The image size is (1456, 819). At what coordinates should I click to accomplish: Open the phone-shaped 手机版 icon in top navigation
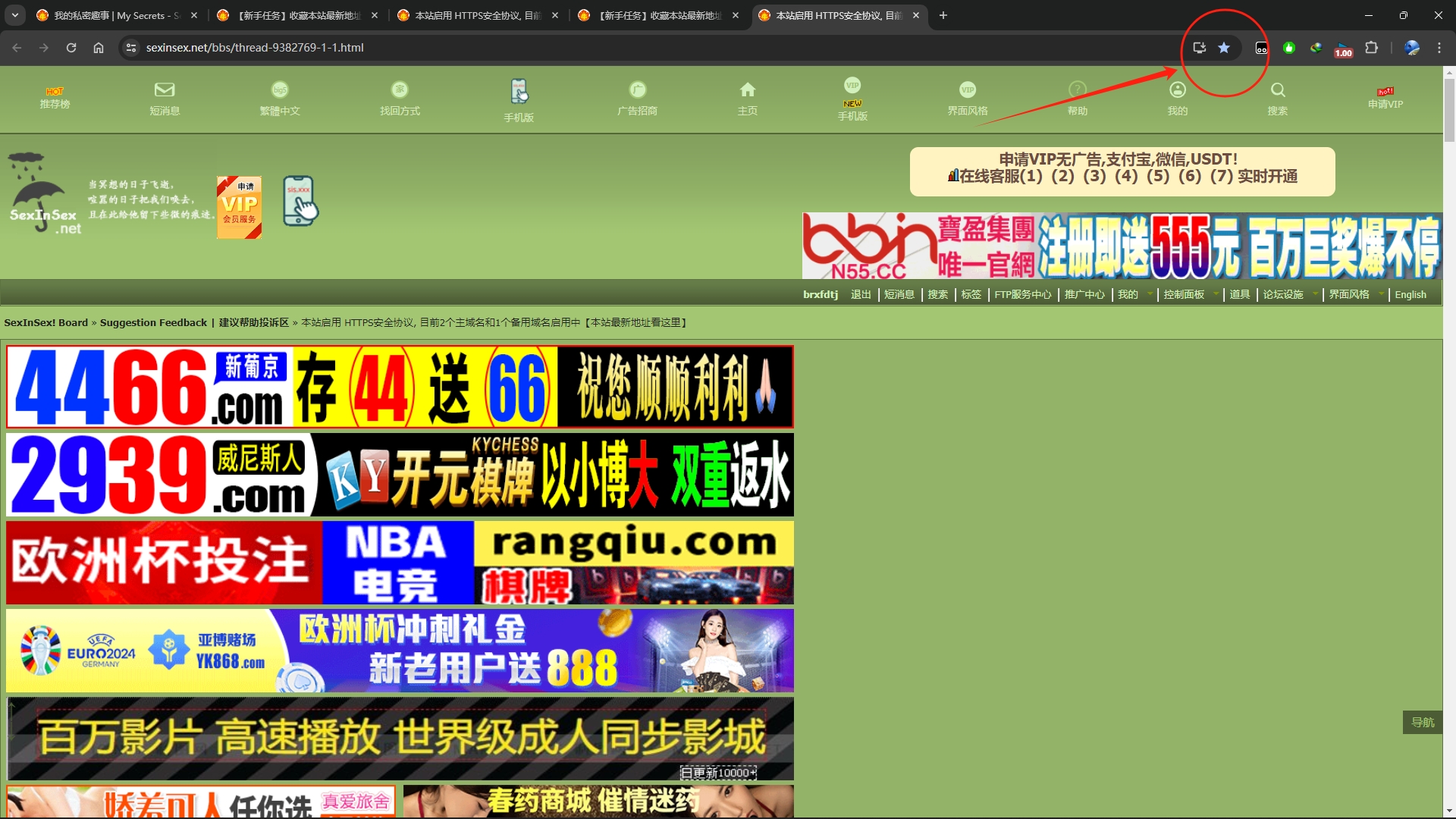coord(519,100)
